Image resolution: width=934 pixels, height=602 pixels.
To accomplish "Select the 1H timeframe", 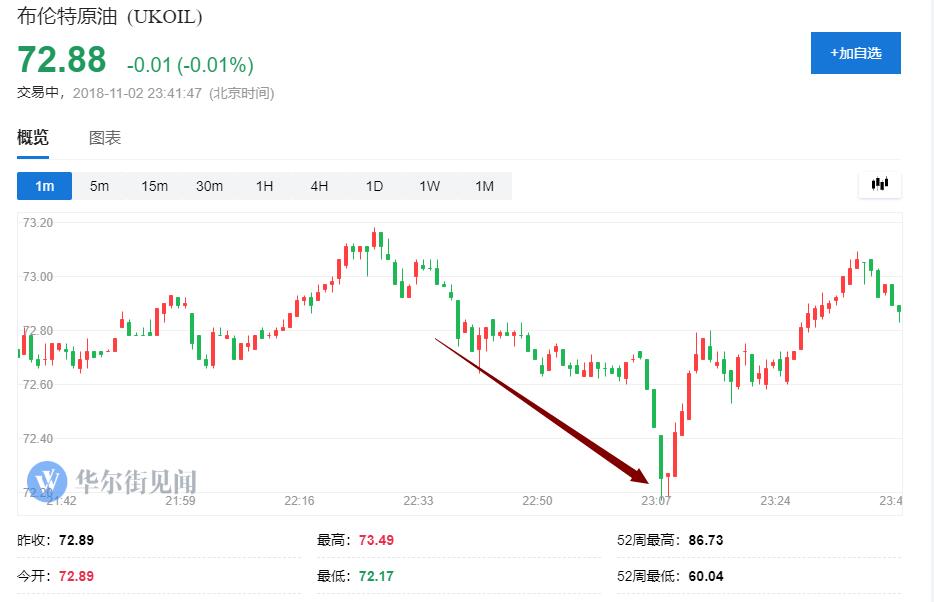I will pyautogui.click(x=264, y=186).
